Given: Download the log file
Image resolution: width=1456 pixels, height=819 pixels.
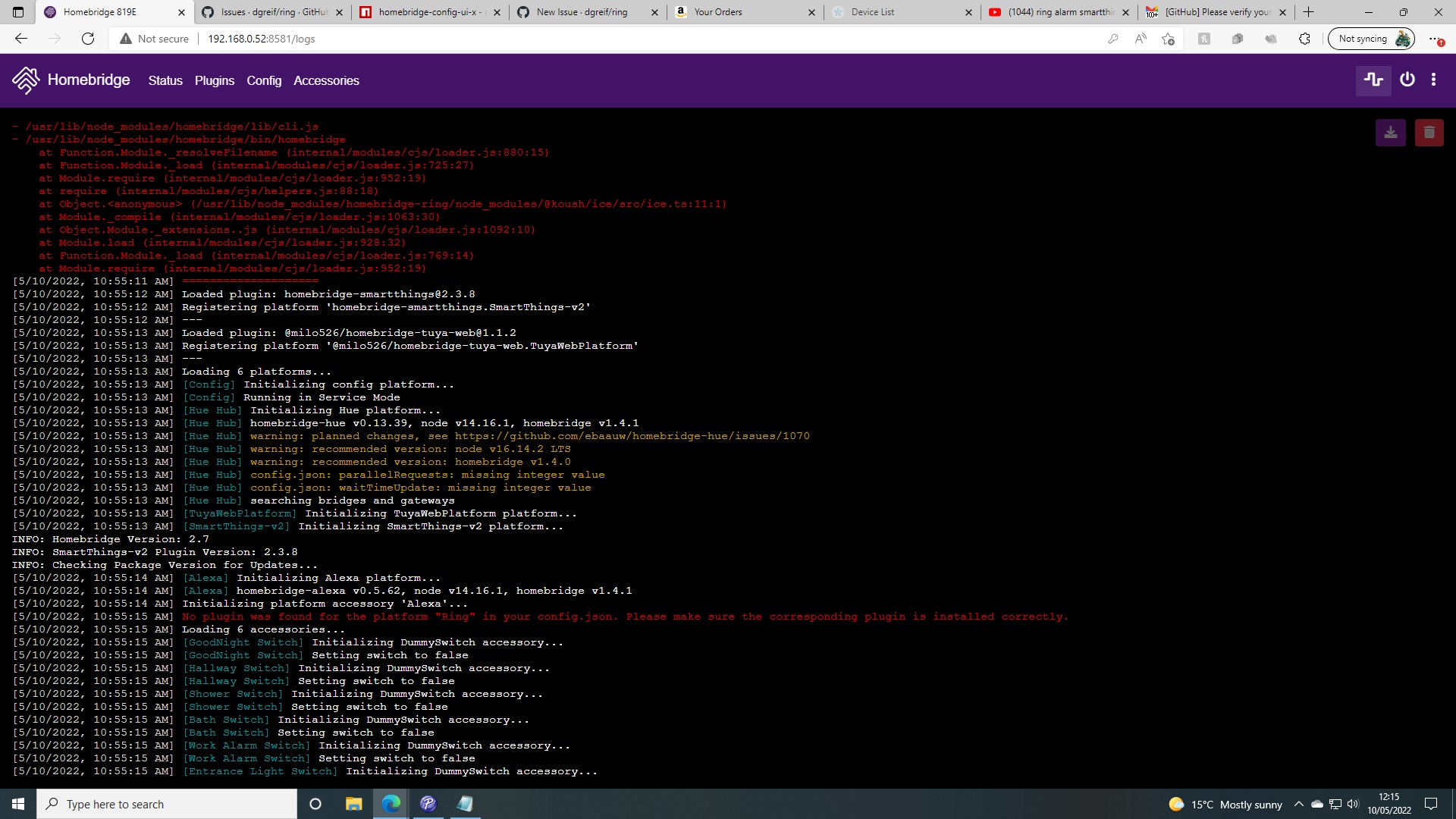Looking at the screenshot, I should click(x=1391, y=133).
